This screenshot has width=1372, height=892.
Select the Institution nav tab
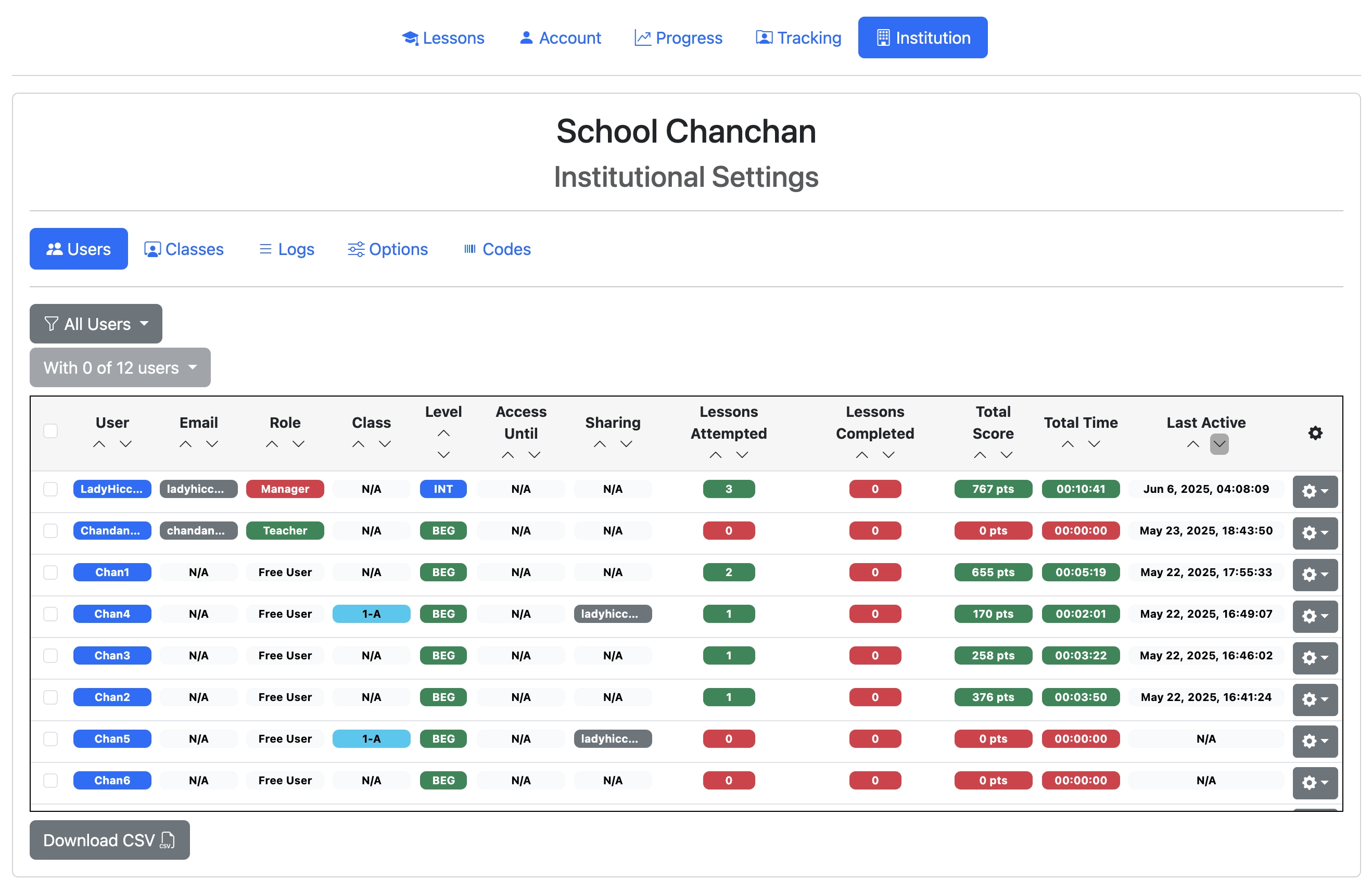(x=922, y=37)
